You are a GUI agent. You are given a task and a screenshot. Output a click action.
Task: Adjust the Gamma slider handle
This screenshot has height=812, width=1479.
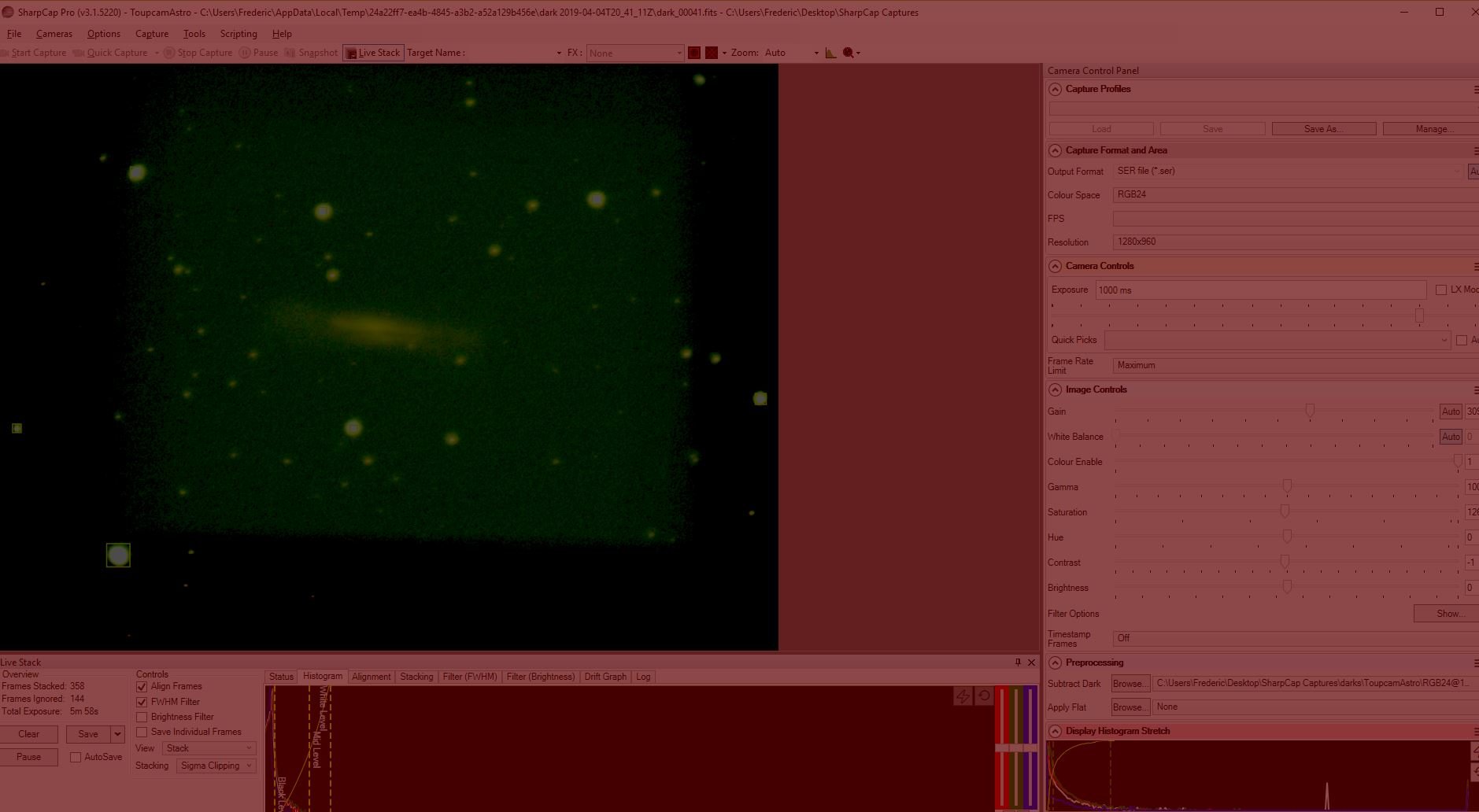[1287, 485]
